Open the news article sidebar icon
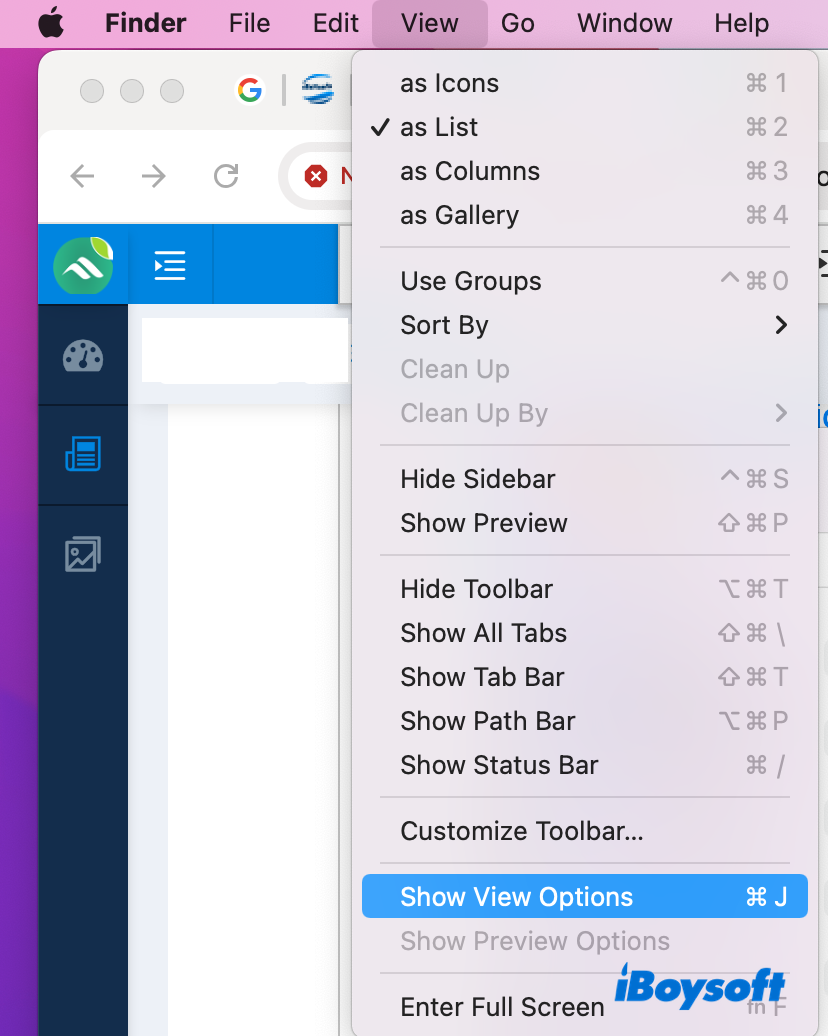The width and height of the screenshot is (828, 1036). tap(83, 455)
